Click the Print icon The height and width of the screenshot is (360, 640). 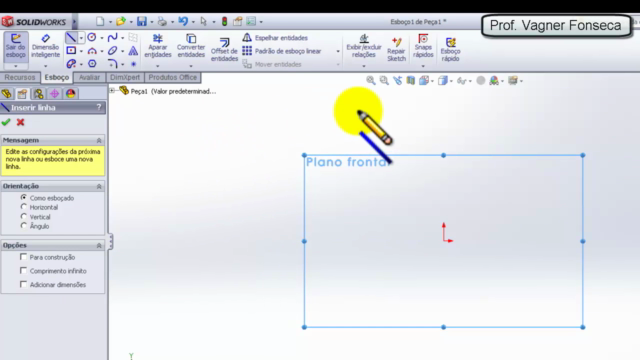(x=162, y=21)
